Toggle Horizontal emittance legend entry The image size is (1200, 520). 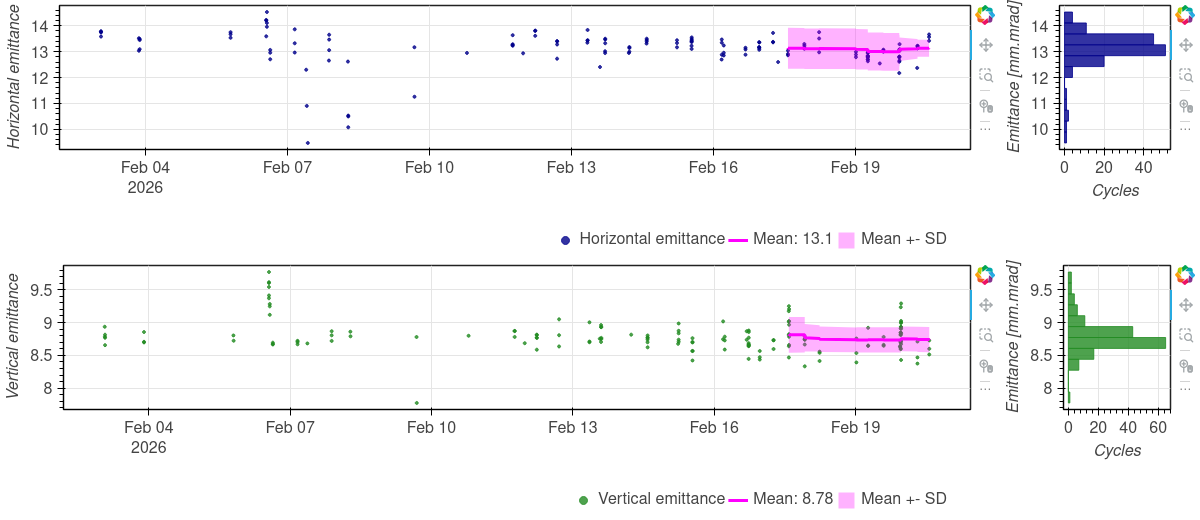pos(651,239)
